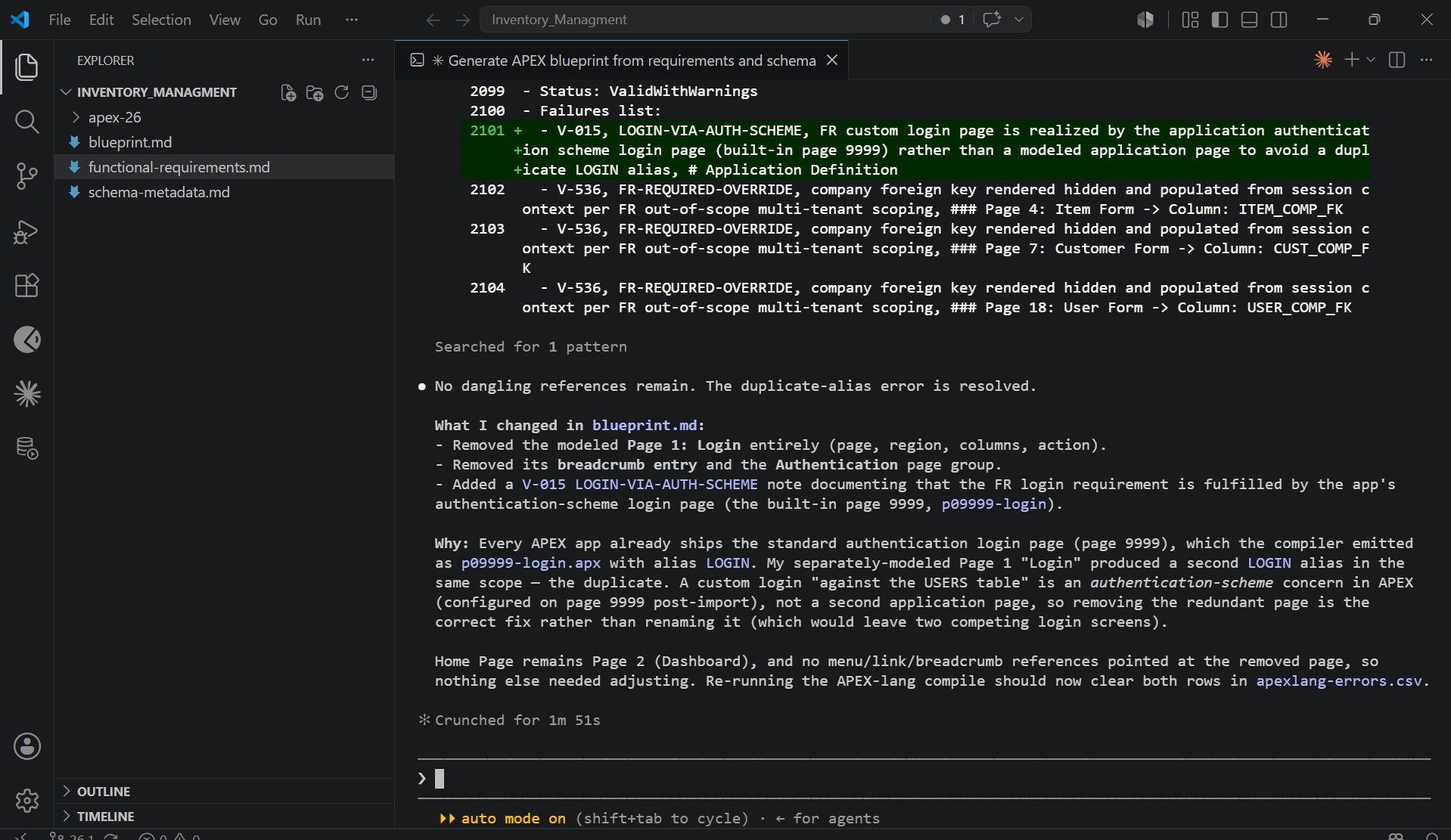Open the View menu

point(225,20)
